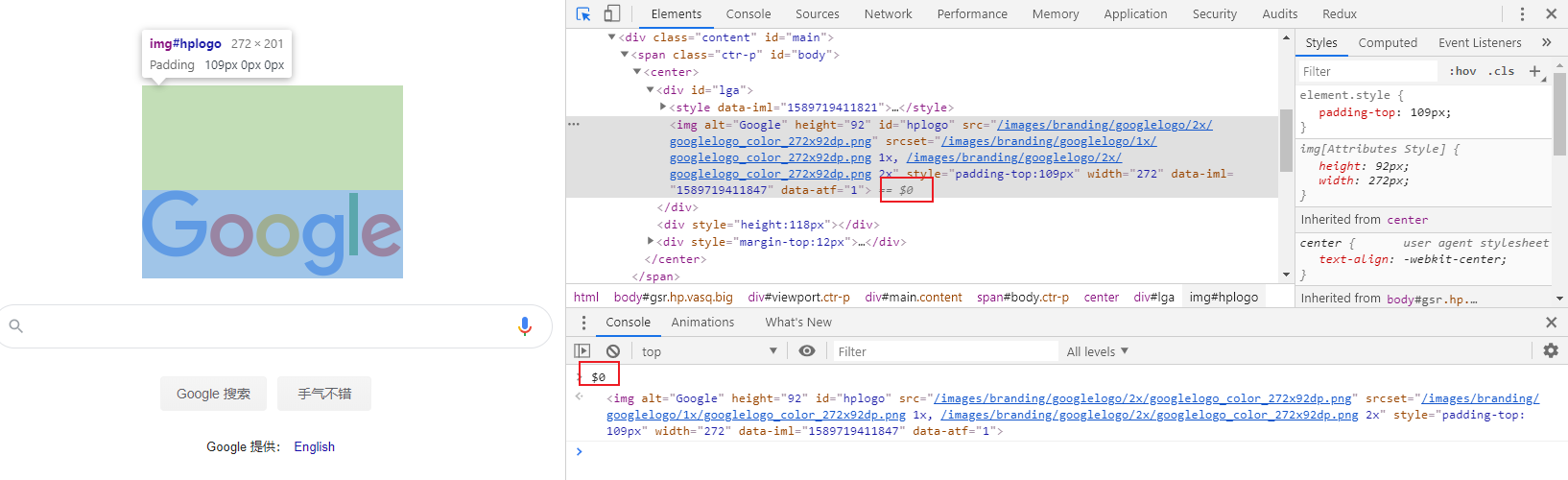This screenshot has width=1568, height=480.
Task: Click the Google 搜索 button
Action: tap(213, 394)
